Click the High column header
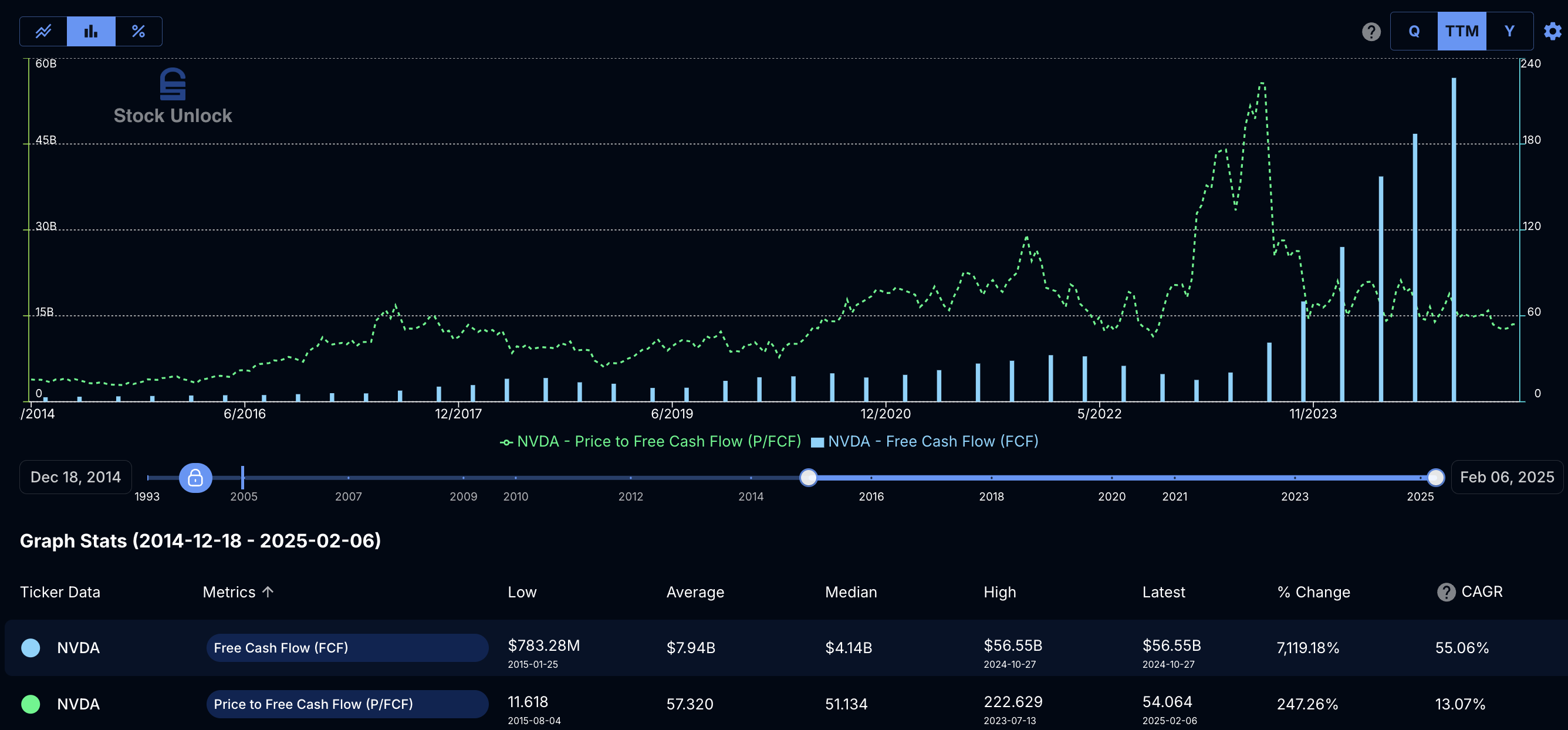 click(x=999, y=592)
